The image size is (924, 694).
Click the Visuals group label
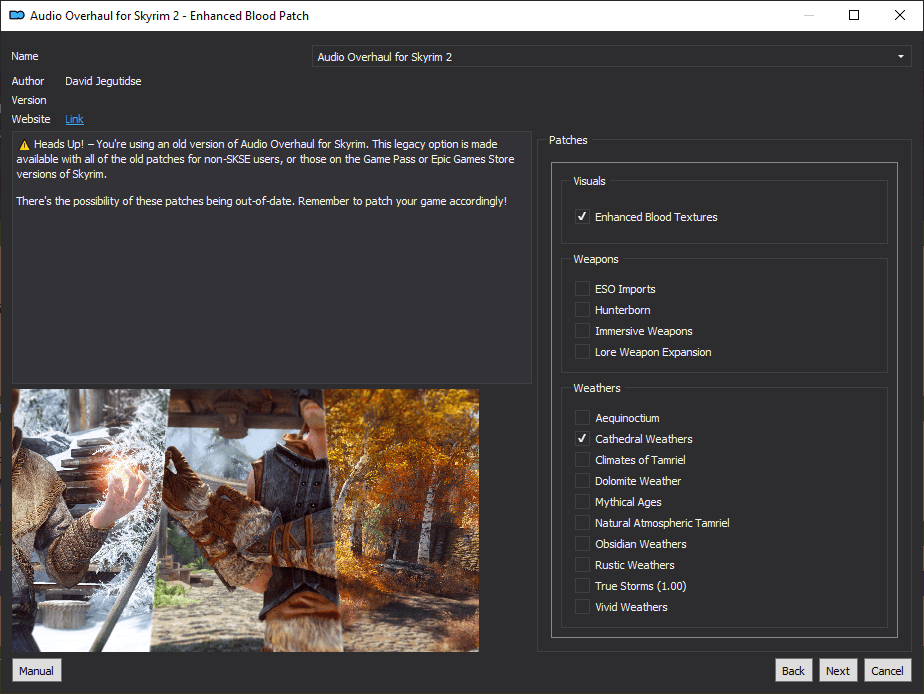[589, 181]
